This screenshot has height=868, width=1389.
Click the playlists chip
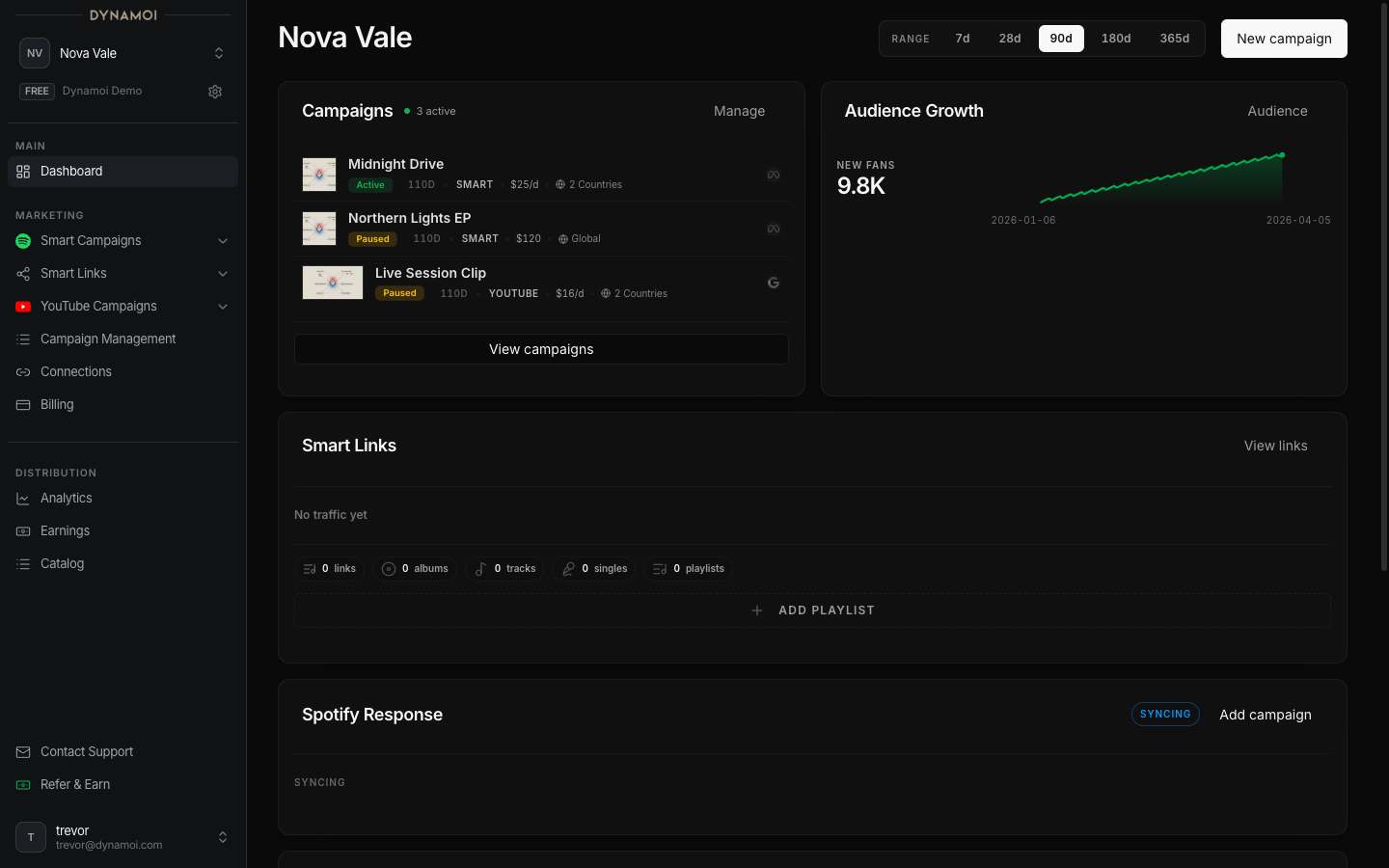pyautogui.click(x=688, y=569)
